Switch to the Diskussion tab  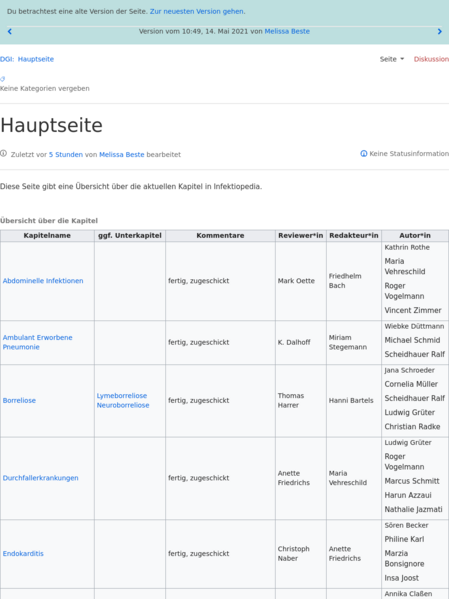tap(431, 59)
